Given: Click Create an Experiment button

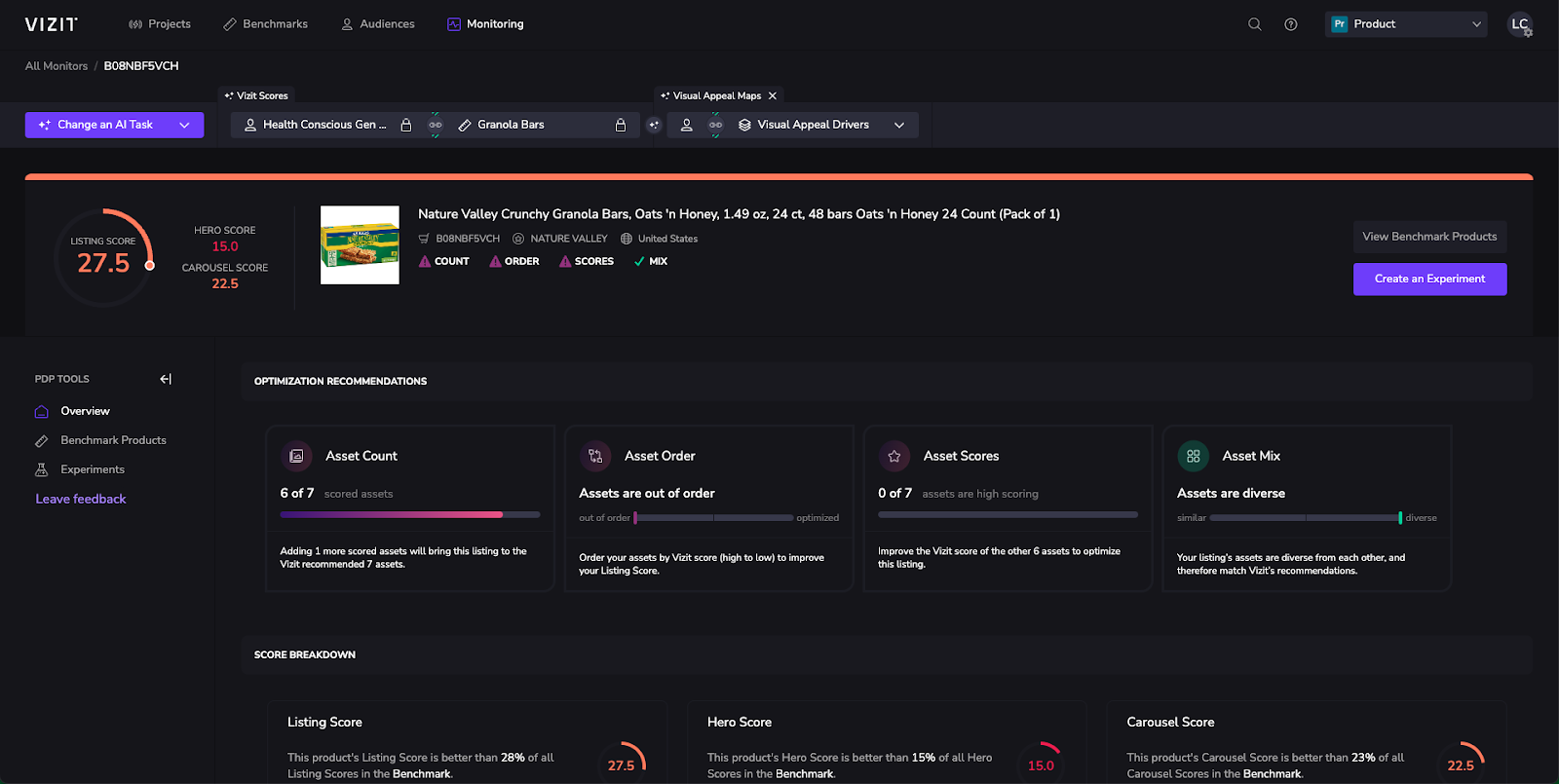Looking at the screenshot, I should [x=1429, y=279].
